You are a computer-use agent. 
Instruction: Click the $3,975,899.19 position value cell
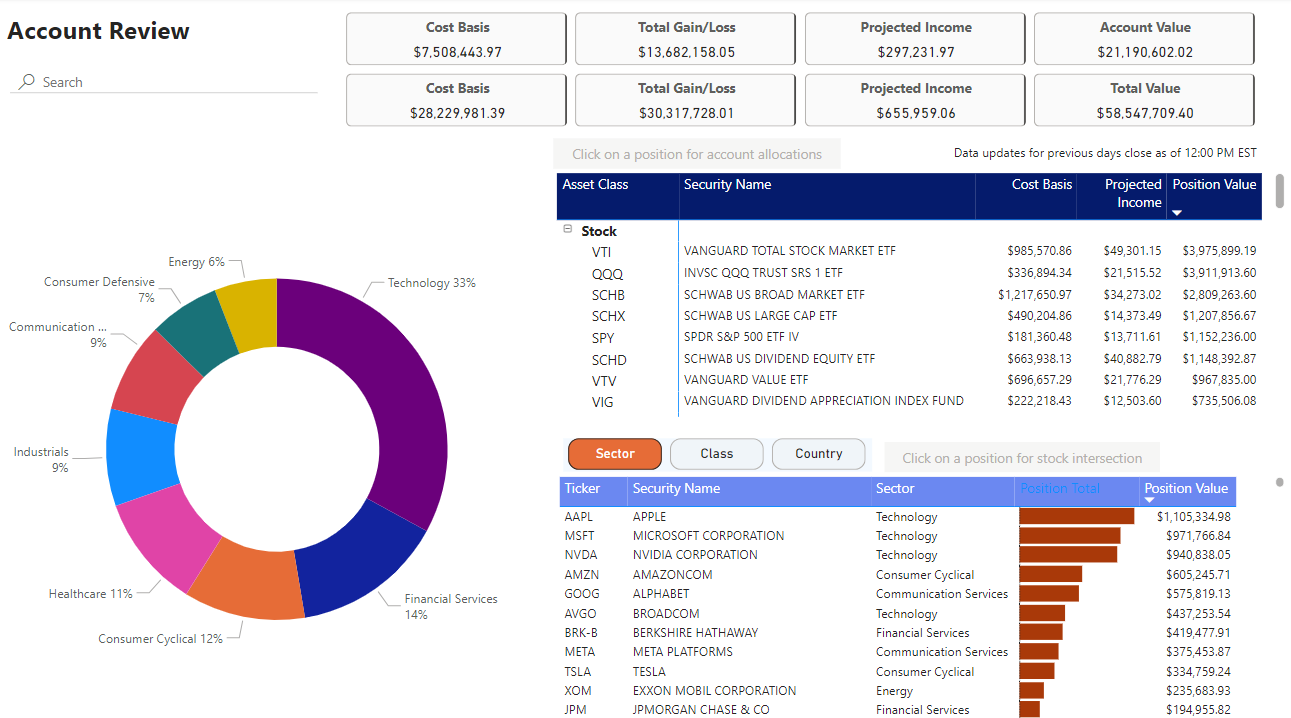pyautogui.click(x=1219, y=251)
